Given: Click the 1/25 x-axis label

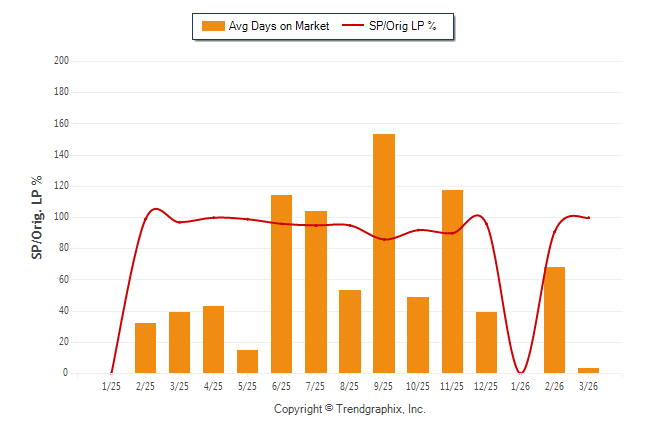Looking at the screenshot, I should pyautogui.click(x=111, y=386).
